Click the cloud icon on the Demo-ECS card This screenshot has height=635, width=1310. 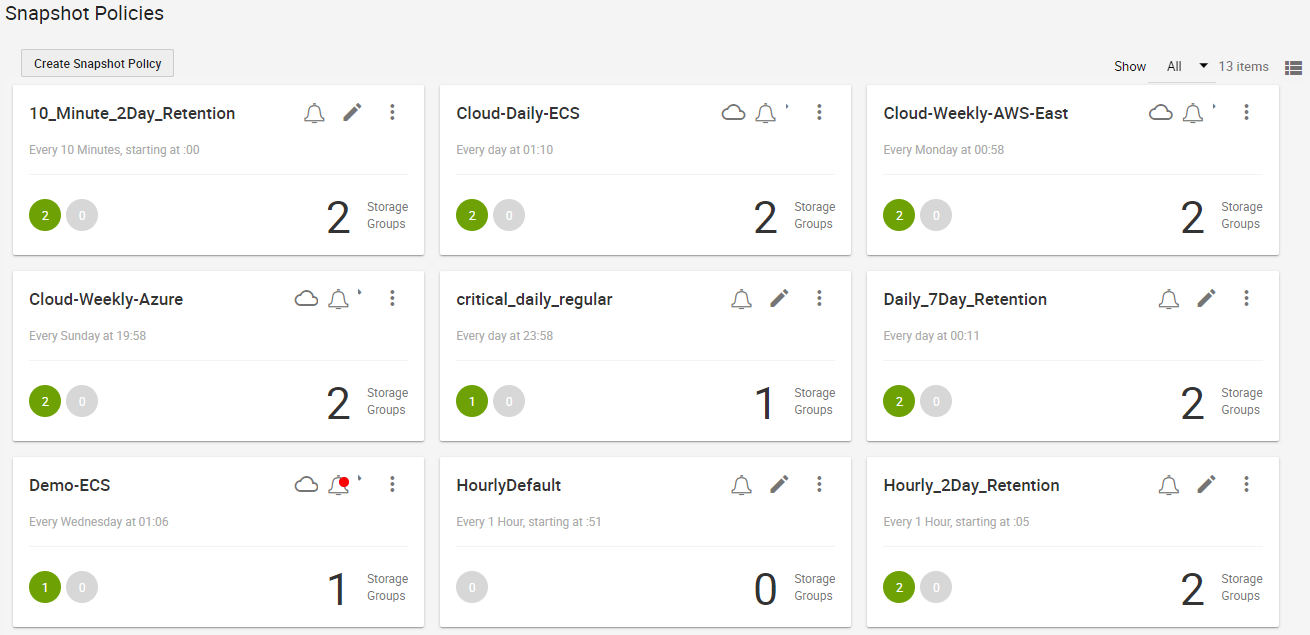click(x=306, y=485)
